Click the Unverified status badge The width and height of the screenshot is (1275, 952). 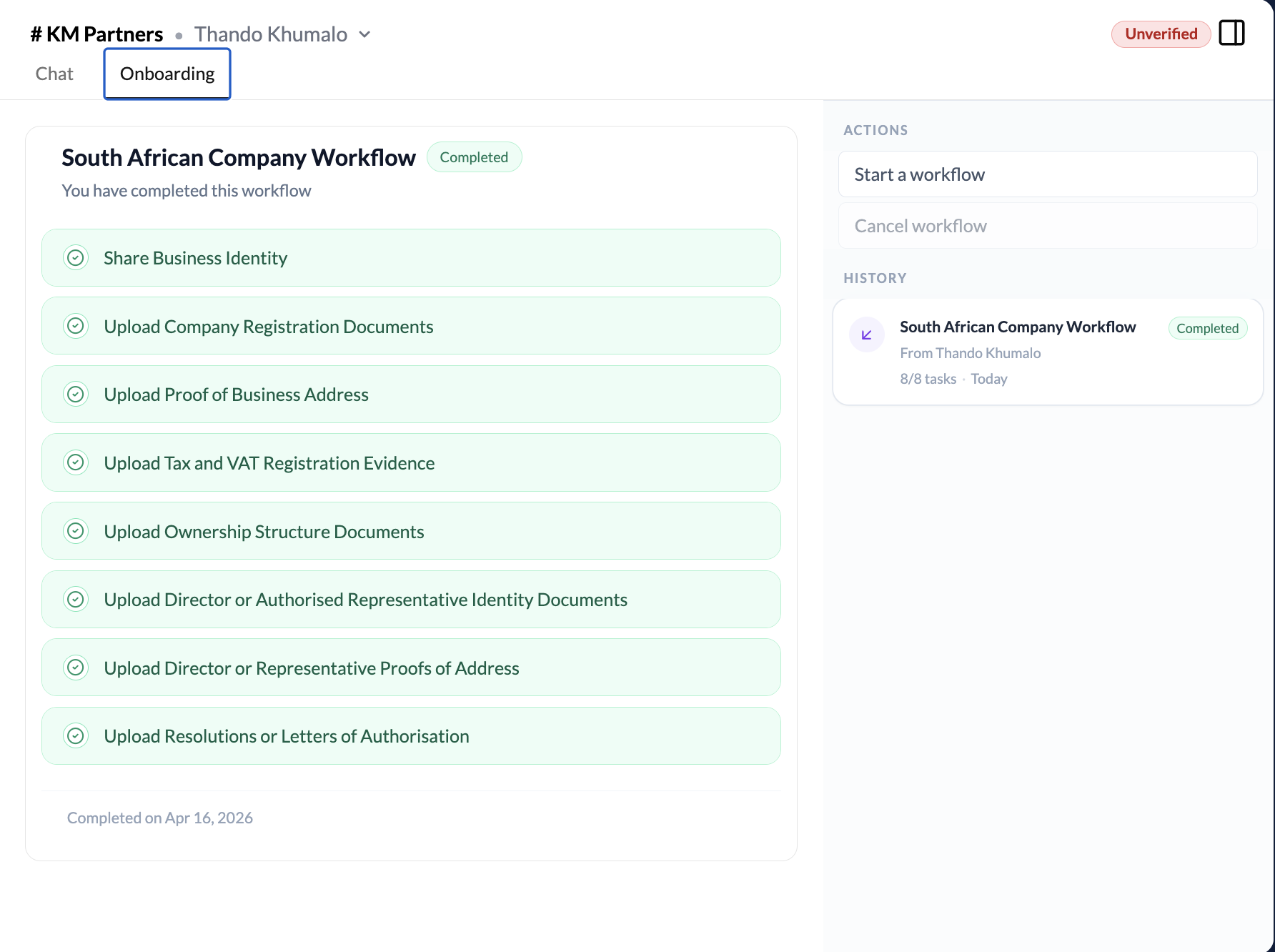pyautogui.click(x=1160, y=34)
